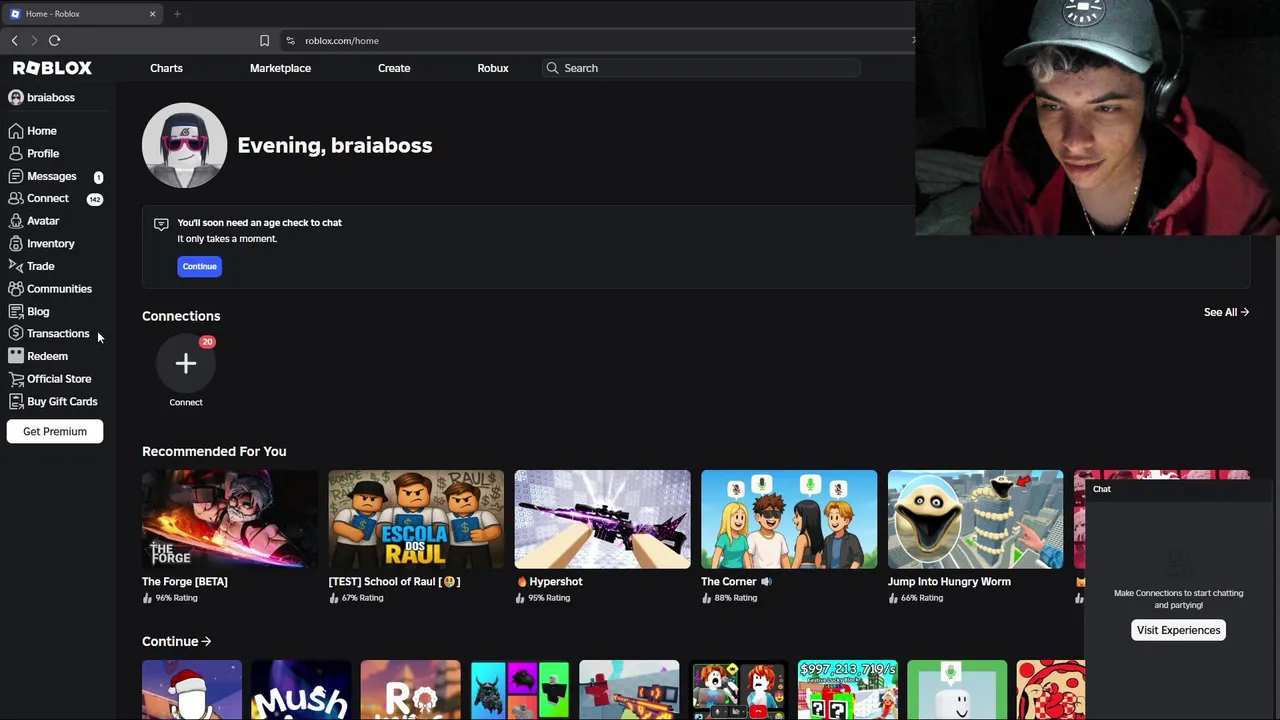Open The Corner game thumbnail
This screenshot has width=1280, height=720.
[789, 519]
